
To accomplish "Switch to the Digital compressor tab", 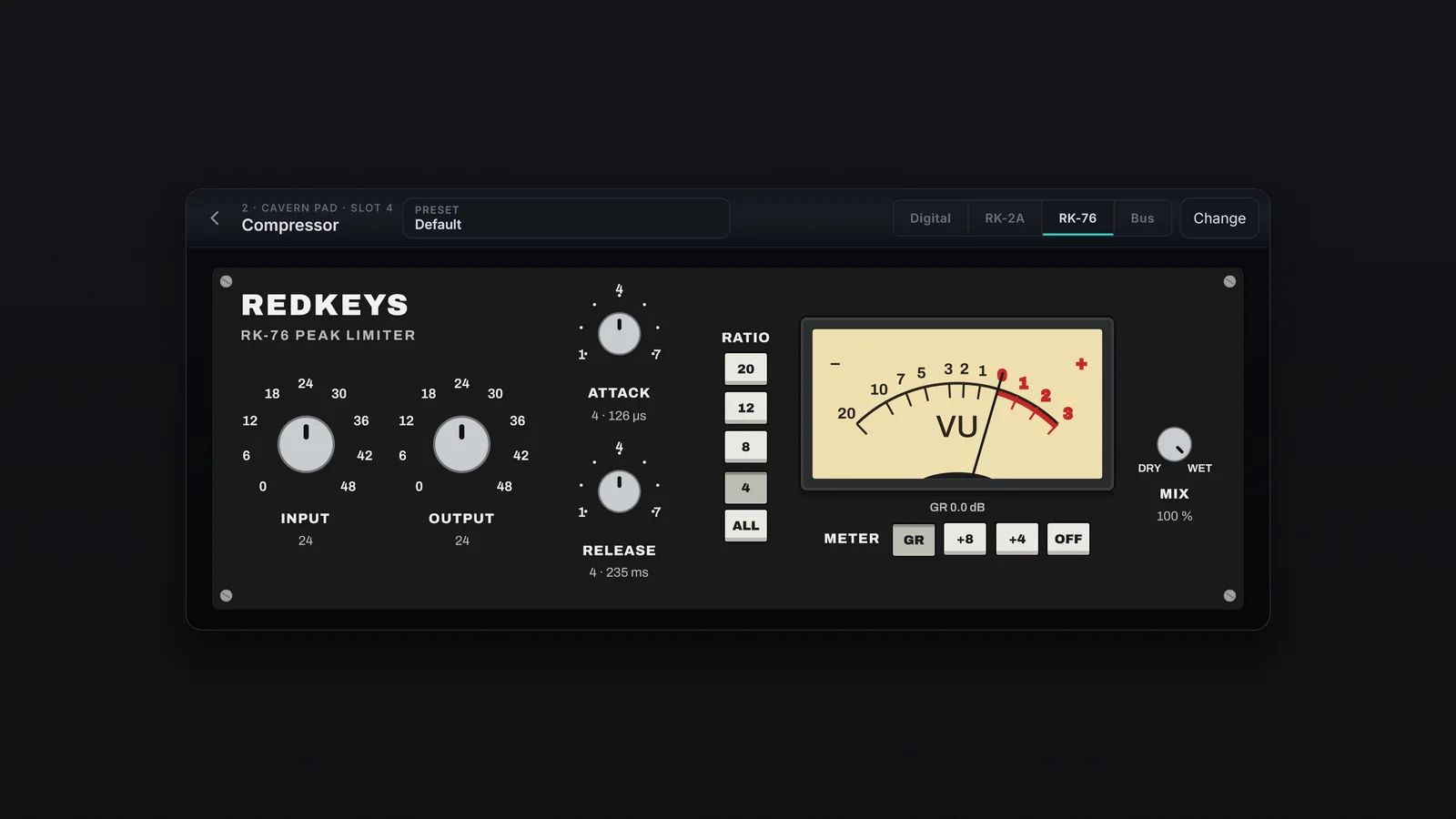I will (x=930, y=218).
